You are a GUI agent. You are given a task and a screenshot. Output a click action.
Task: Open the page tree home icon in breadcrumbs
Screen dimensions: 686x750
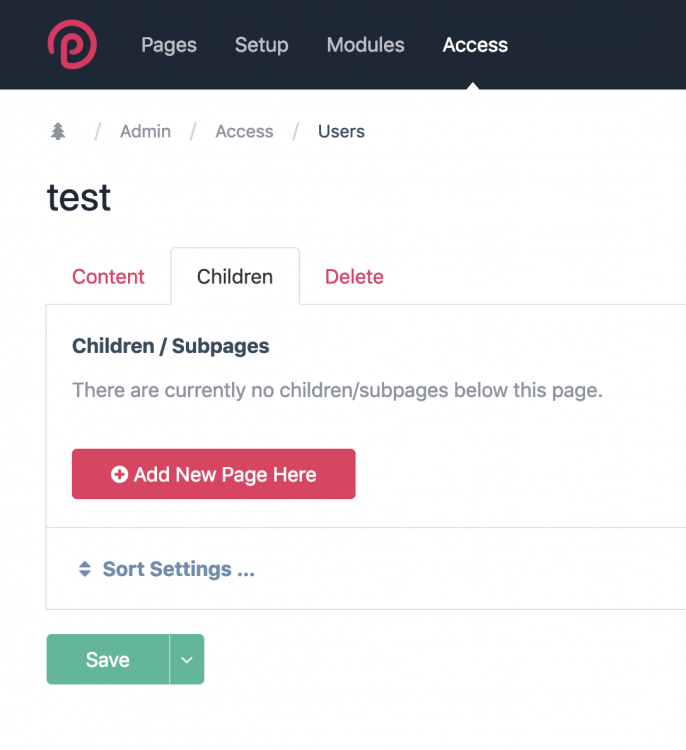58,131
